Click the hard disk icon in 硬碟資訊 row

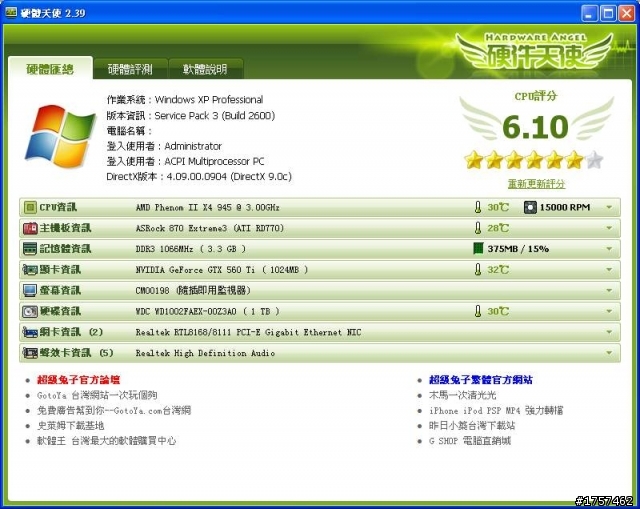[30, 311]
